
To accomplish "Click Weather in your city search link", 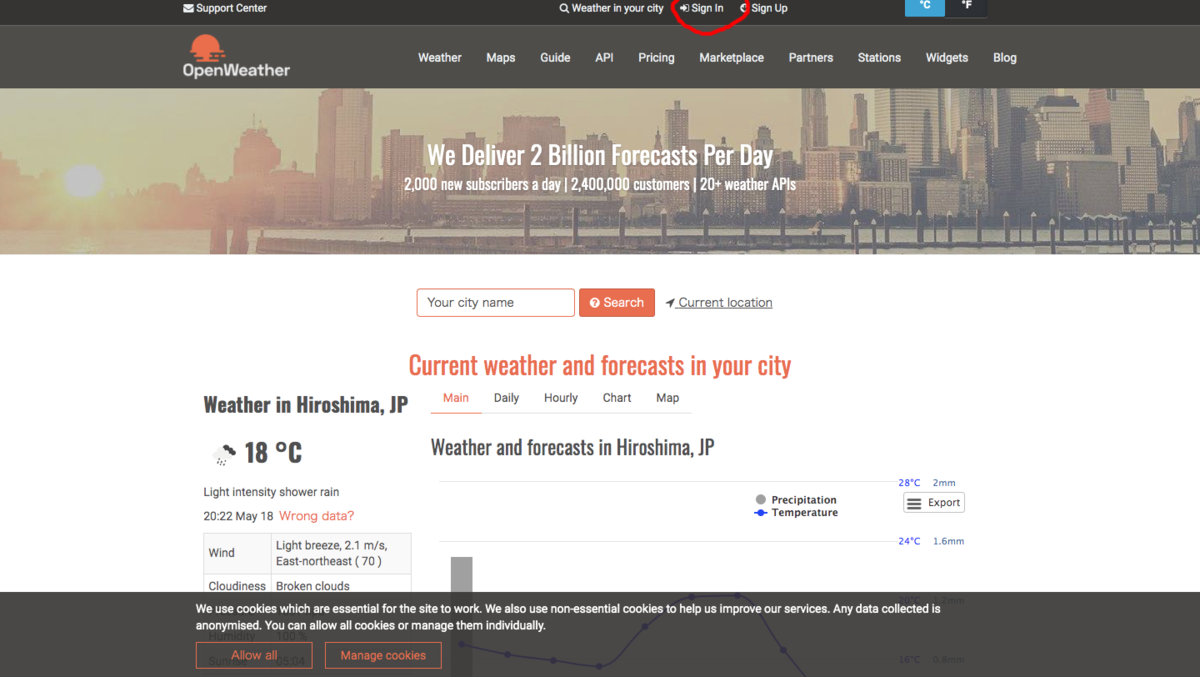I will click(x=611, y=8).
